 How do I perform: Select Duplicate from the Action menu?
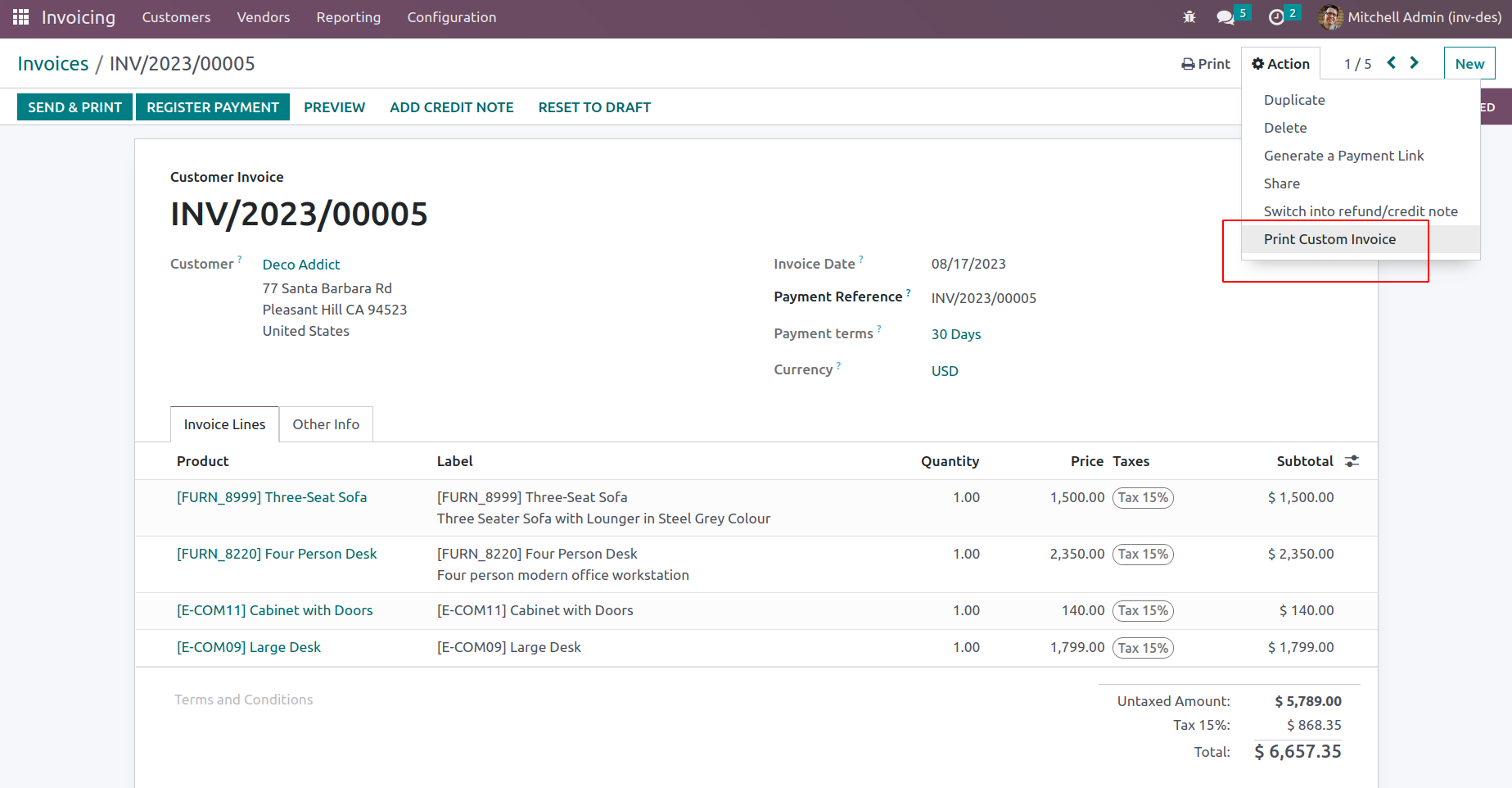coord(1294,100)
